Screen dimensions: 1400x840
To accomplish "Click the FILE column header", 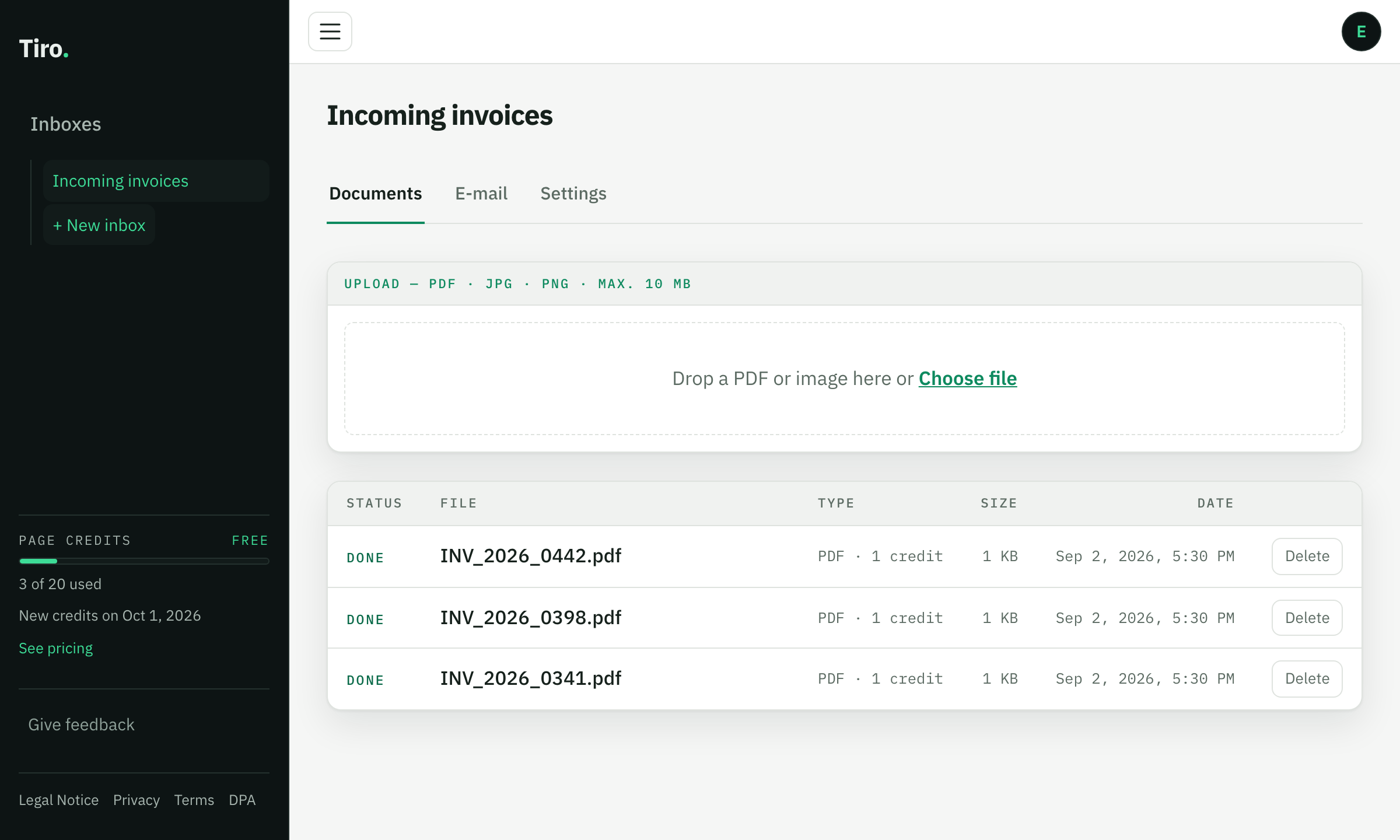I will (459, 503).
